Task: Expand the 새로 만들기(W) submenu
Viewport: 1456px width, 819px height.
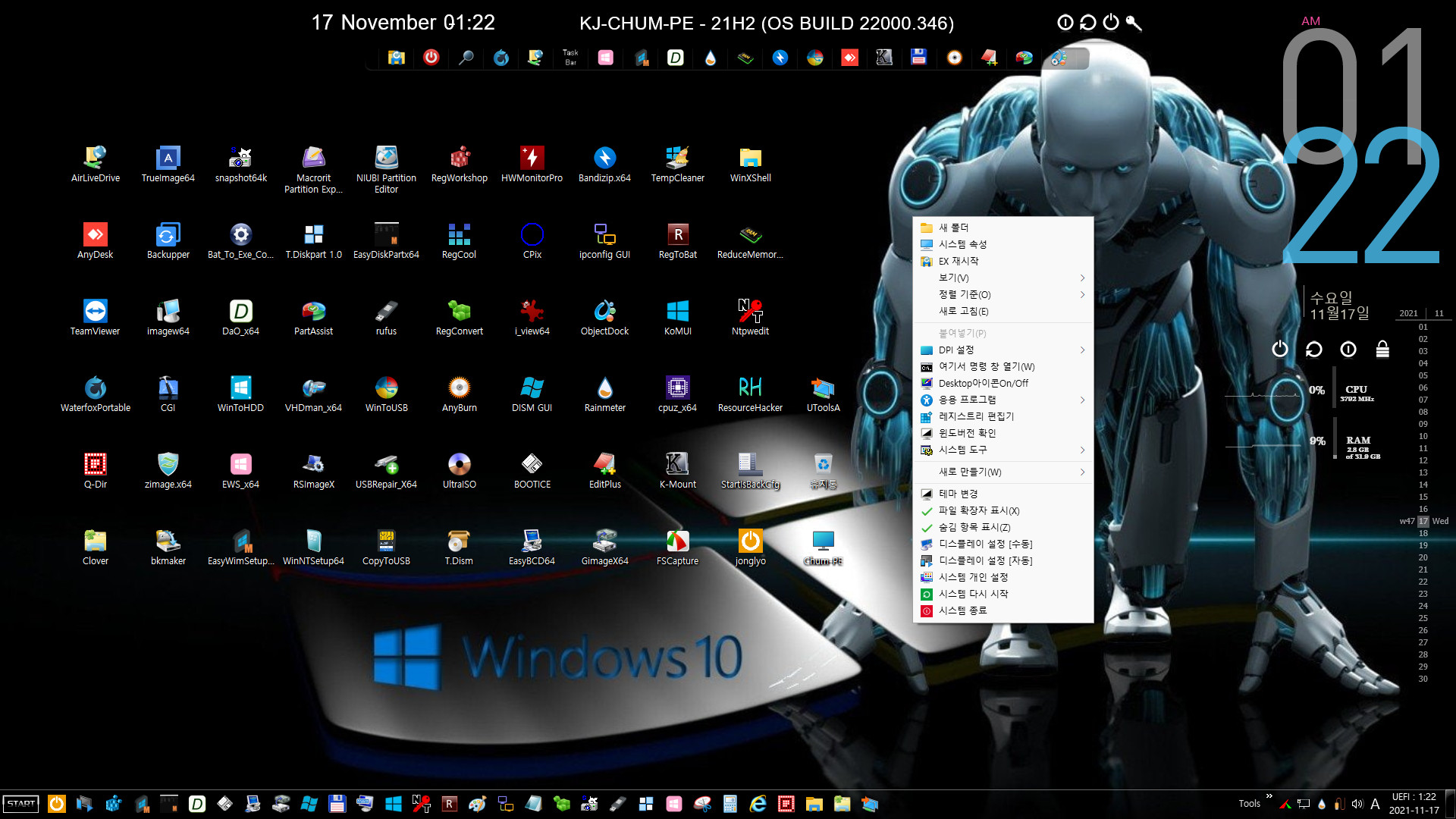Action: pyautogui.click(x=1003, y=472)
